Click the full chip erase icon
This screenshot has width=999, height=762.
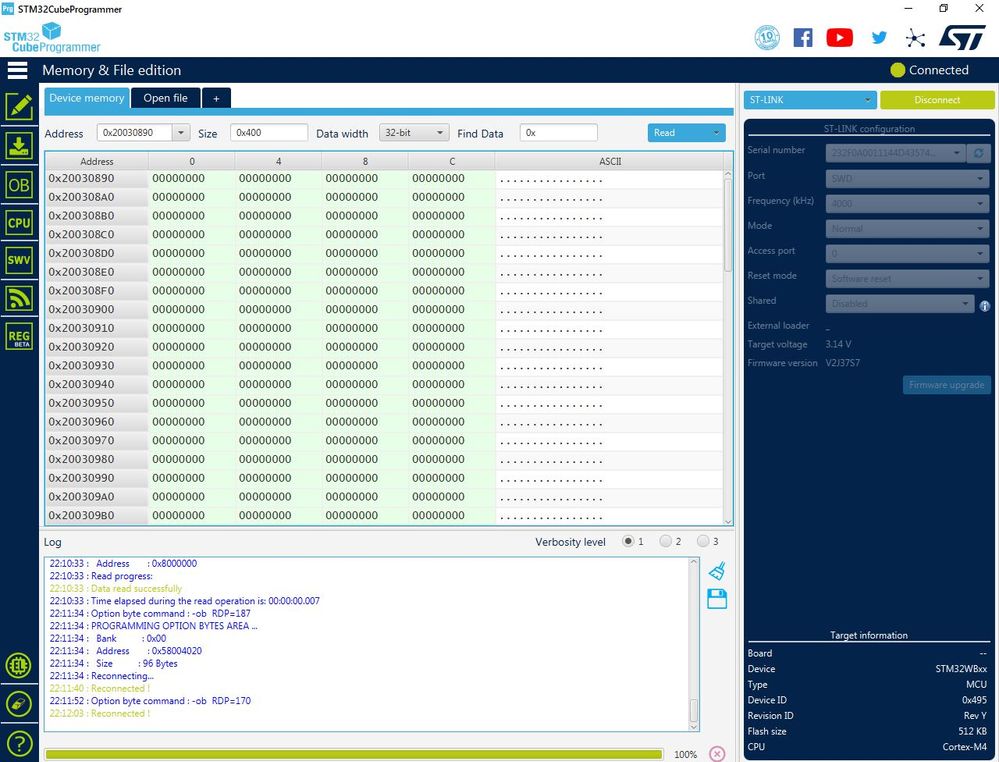click(x=18, y=704)
